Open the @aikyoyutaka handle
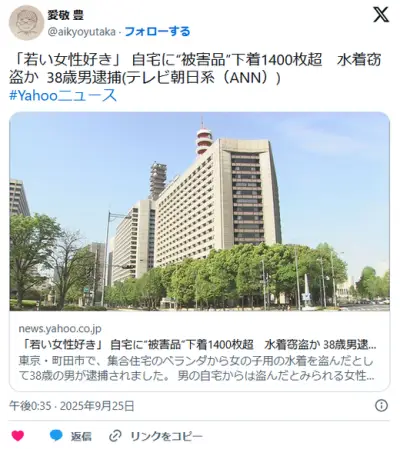This screenshot has width=400, height=449. click(x=82, y=32)
